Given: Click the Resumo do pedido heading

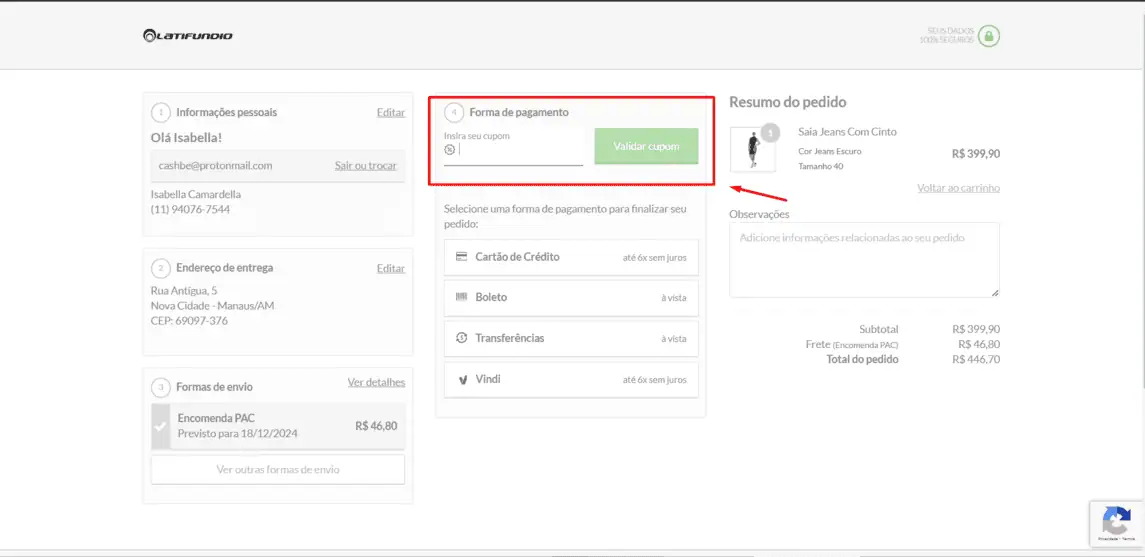Looking at the screenshot, I should tap(788, 102).
